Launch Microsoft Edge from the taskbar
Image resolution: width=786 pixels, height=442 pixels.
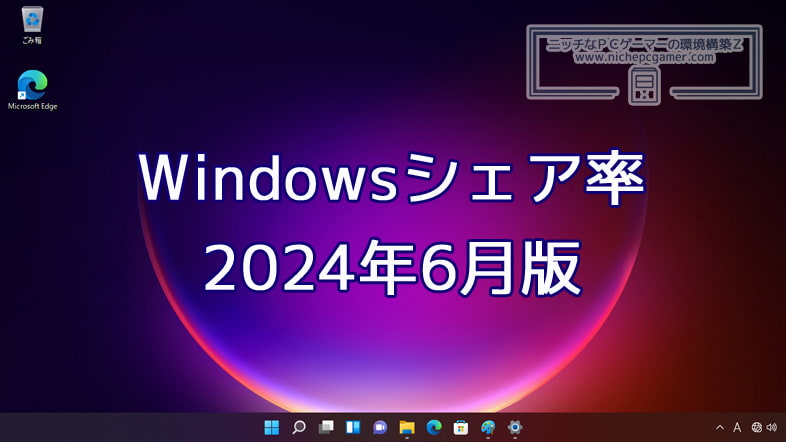[434, 427]
